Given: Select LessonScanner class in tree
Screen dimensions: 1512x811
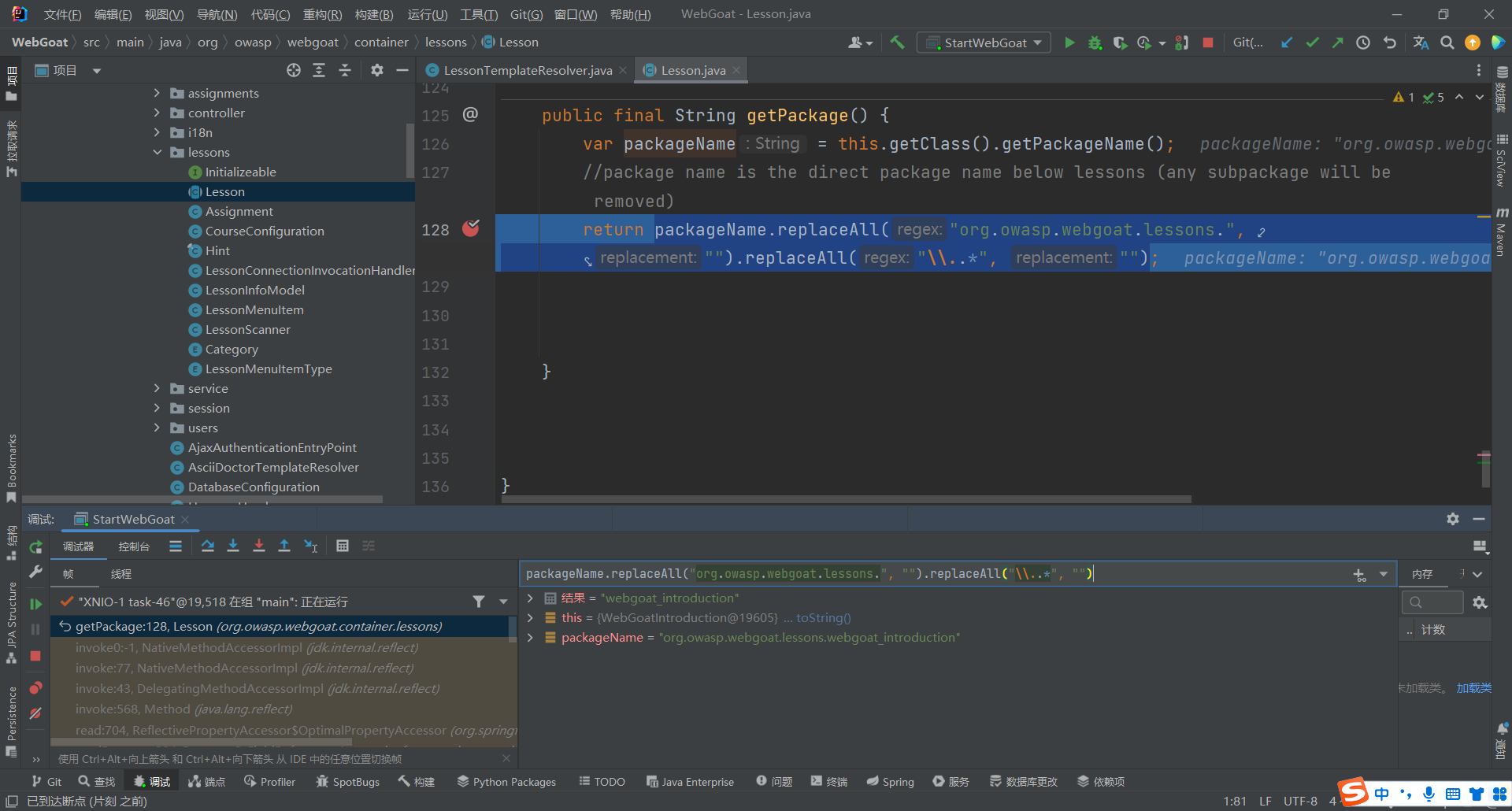Looking at the screenshot, I should coord(247,329).
